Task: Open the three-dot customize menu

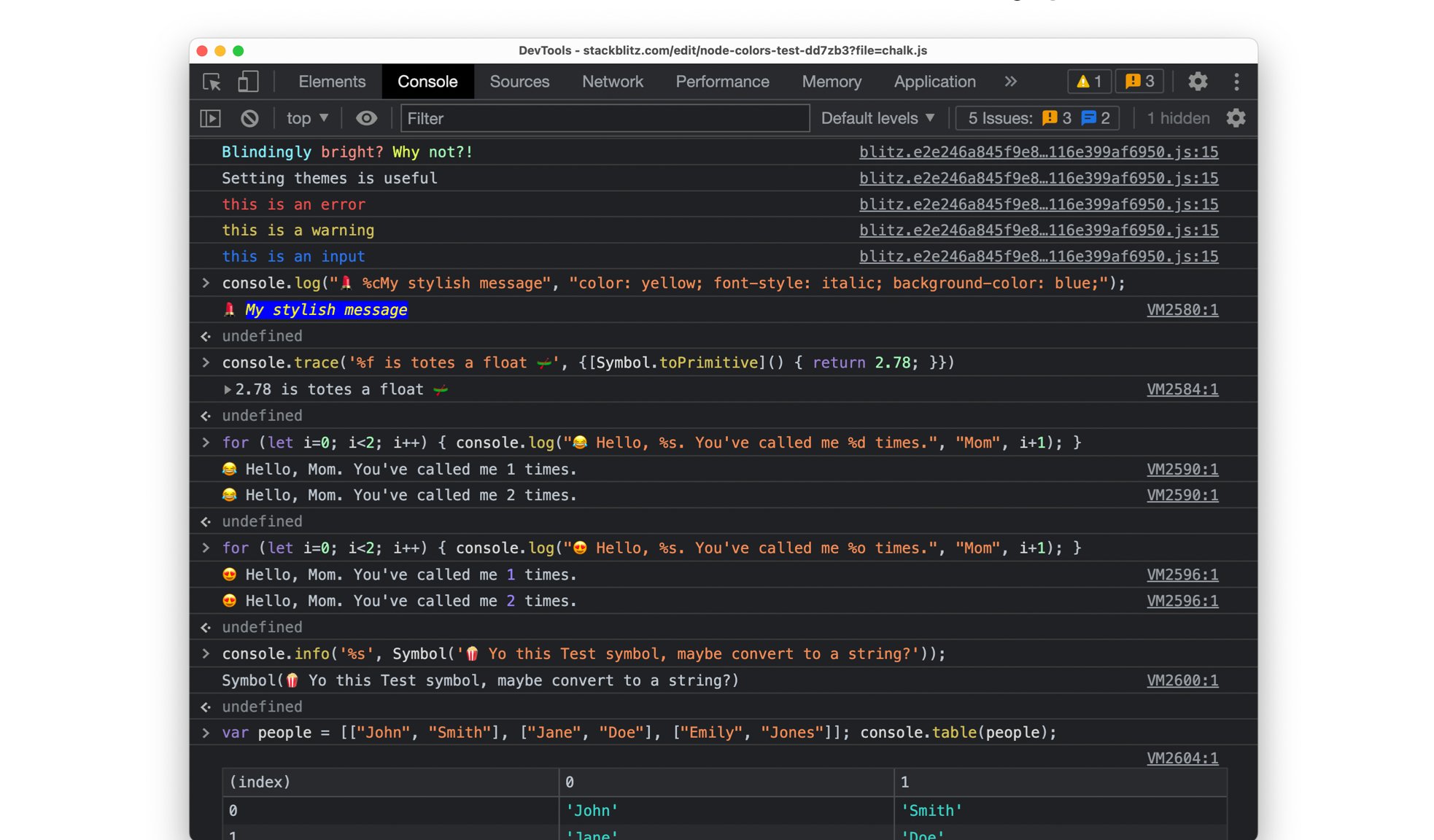Action: 1236,82
